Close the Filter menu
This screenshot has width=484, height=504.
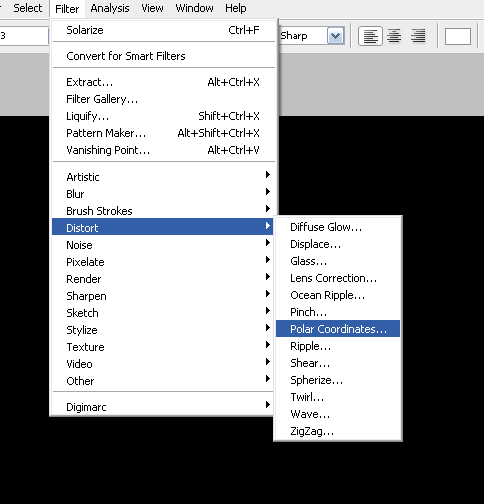pos(67,9)
